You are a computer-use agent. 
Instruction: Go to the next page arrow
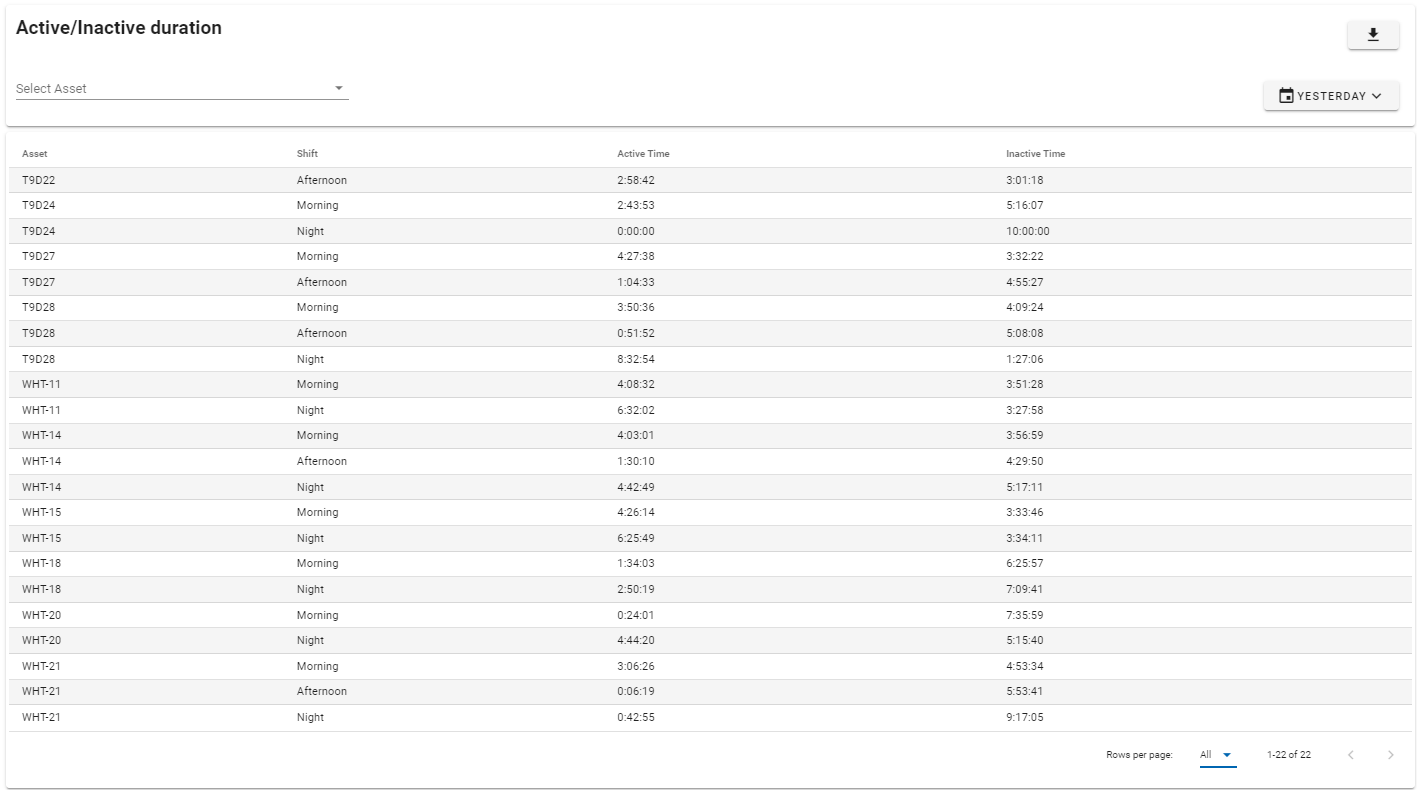tap(1390, 755)
